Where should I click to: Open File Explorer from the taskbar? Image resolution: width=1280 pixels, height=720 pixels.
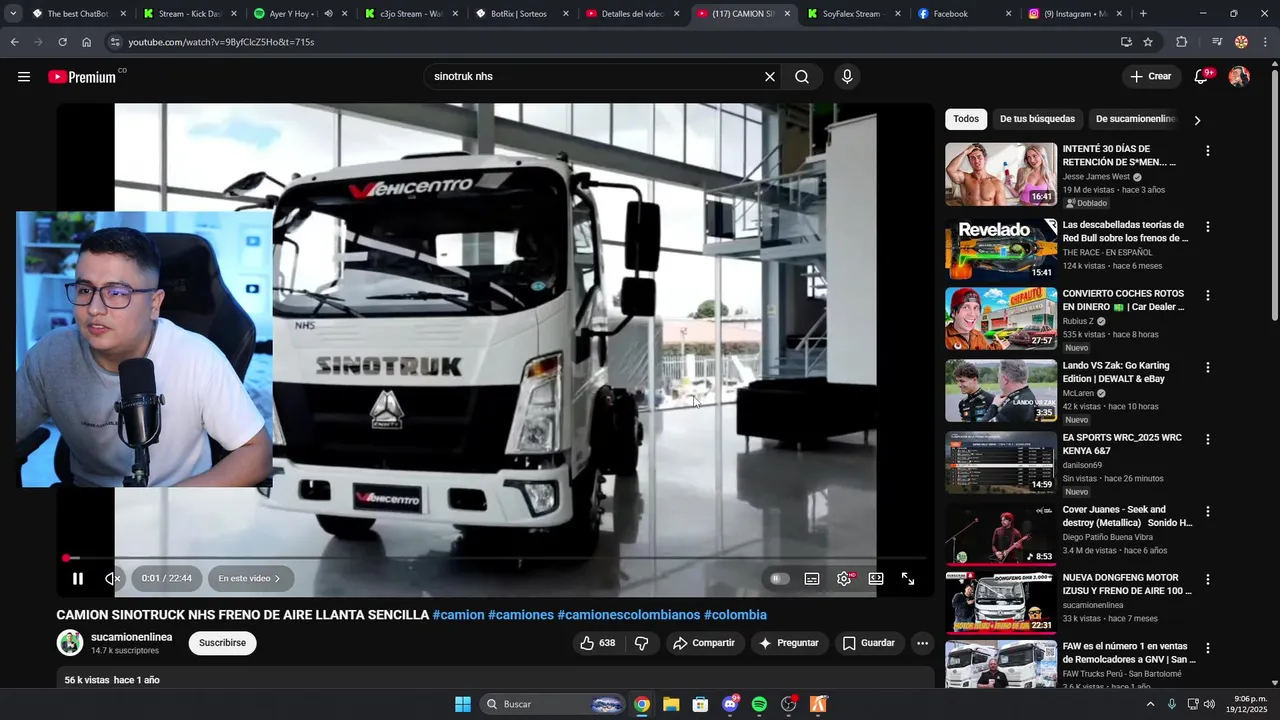coord(671,704)
